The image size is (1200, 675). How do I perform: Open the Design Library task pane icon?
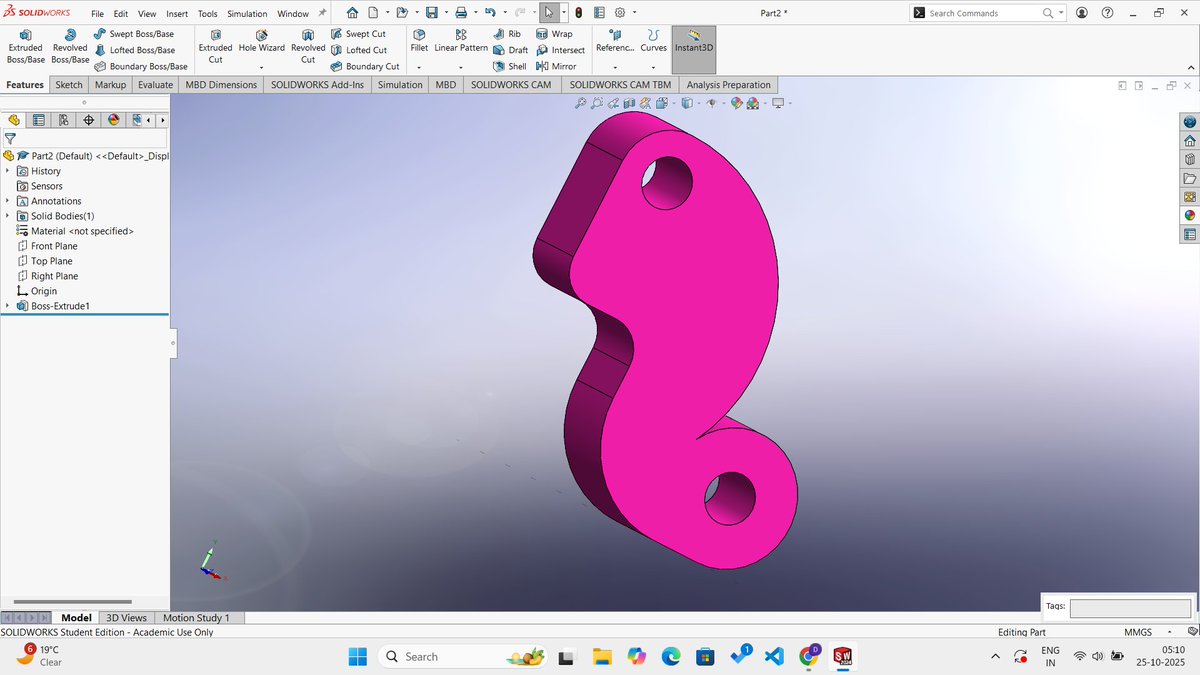1189,159
